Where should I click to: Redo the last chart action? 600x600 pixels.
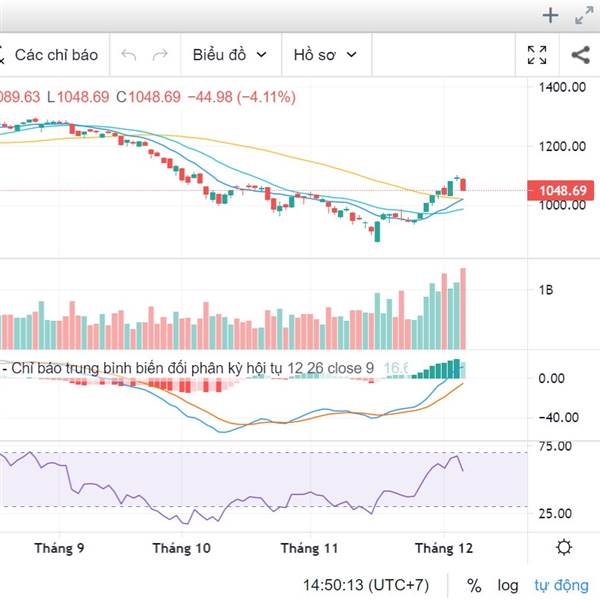click(x=159, y=55)
